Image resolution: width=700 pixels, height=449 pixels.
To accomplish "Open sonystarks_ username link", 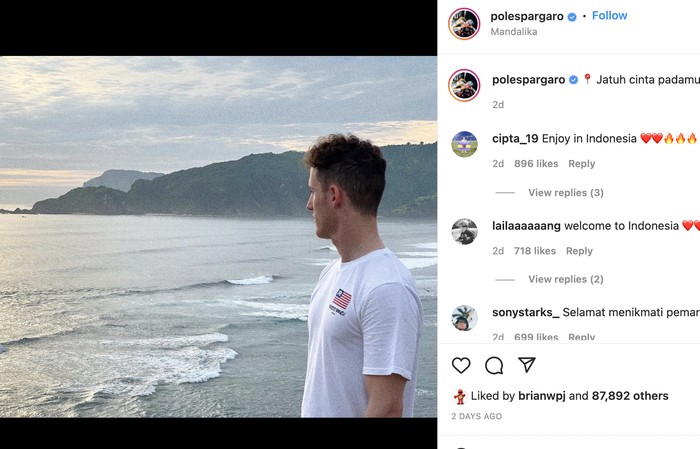I will tap(525, 312).
